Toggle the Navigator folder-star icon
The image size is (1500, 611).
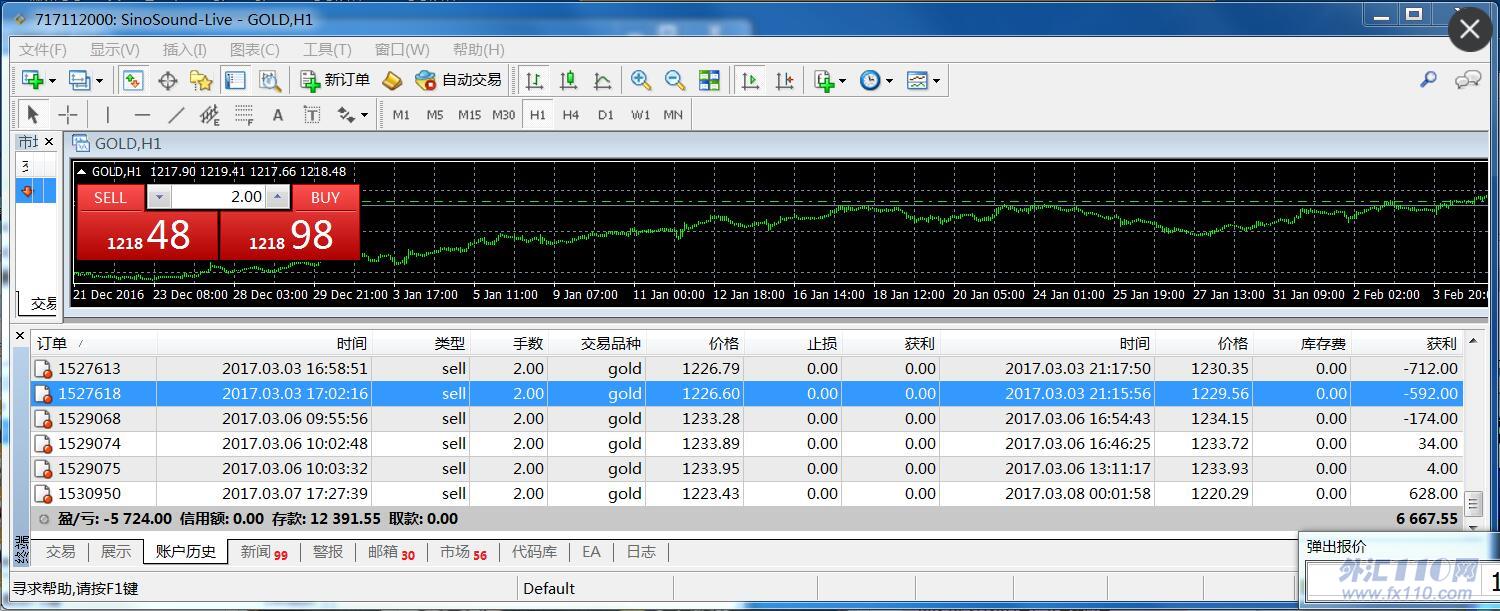201,80
